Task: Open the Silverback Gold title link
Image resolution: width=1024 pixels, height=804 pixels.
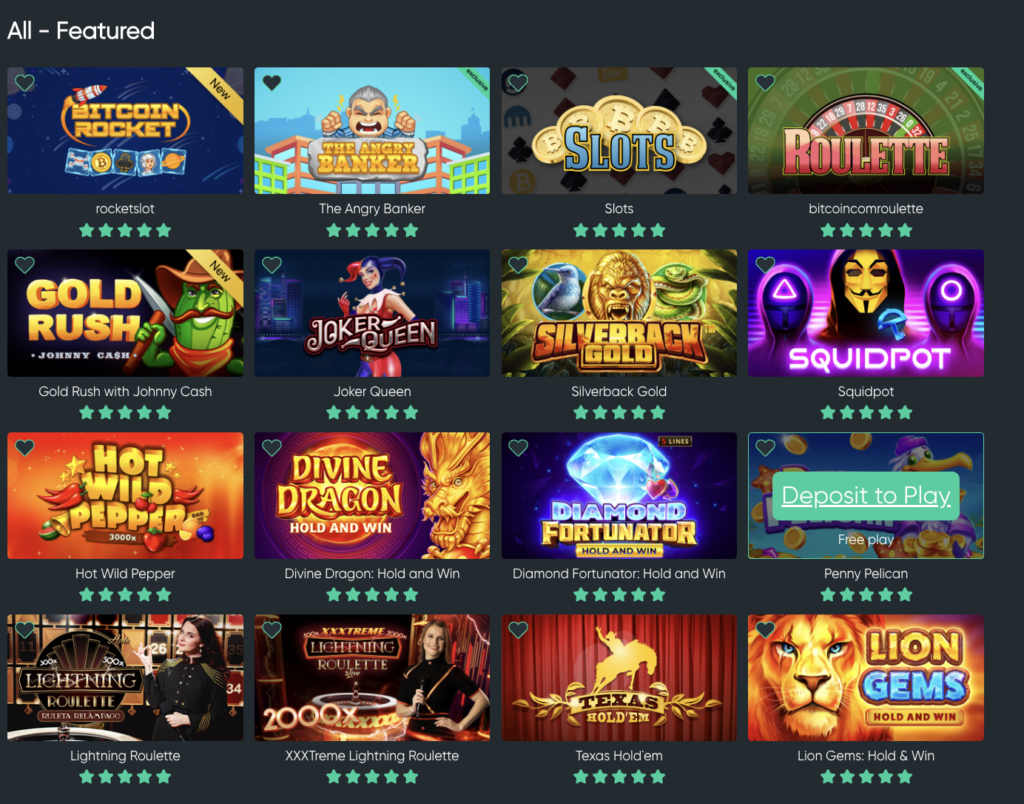Action: click(x=619, y=391)
